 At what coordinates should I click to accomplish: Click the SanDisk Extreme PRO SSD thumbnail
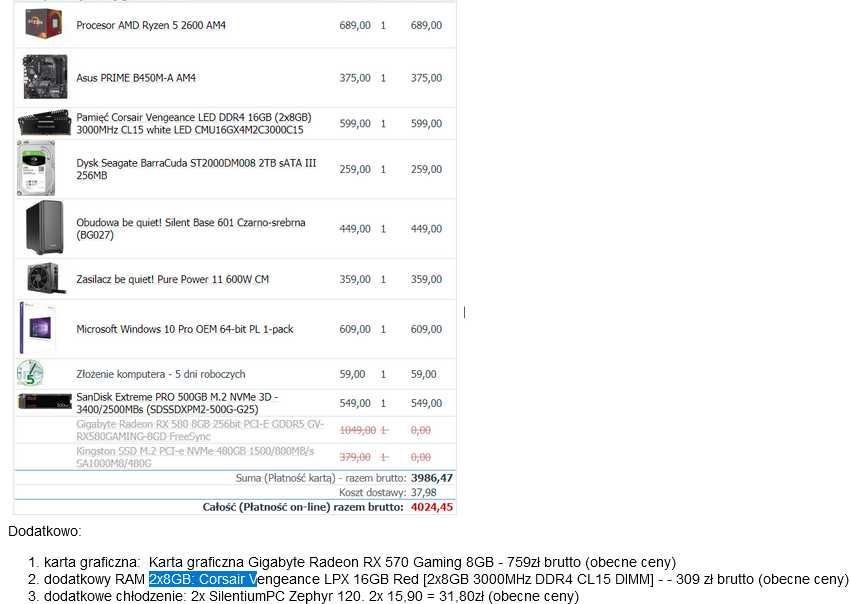45,402
